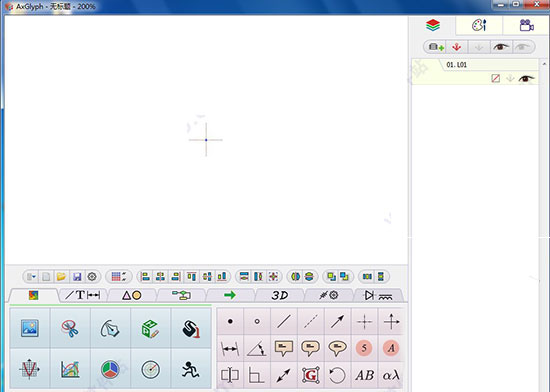Add a new layer
Screen dimensions: 550x392
point(436,47)
